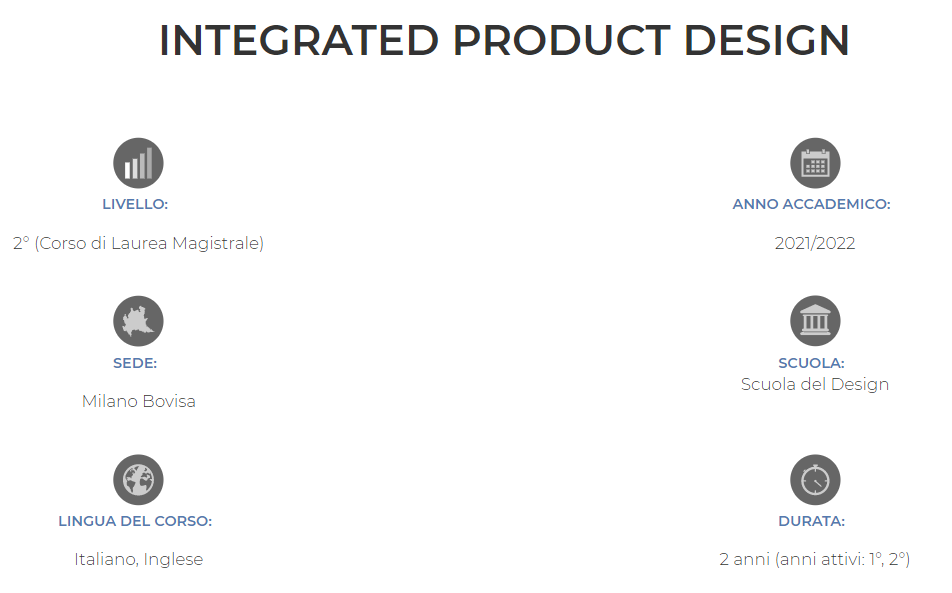Viewport: 952px width, 593px height.
Task: Click the SEDE: label
Action: [135, 363]
